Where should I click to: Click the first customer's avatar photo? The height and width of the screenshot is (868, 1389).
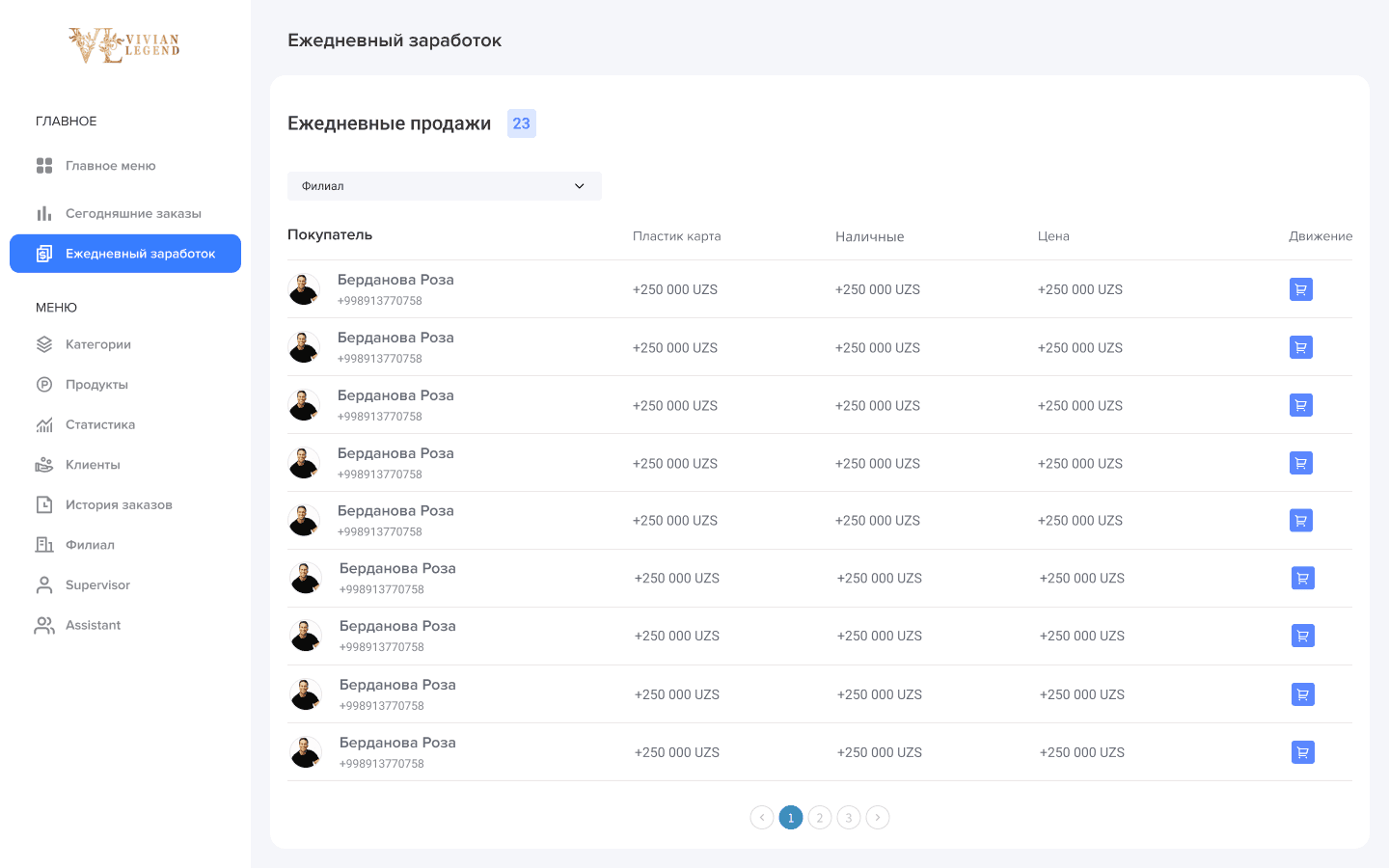pyautogui.click(x=304, y=289)
